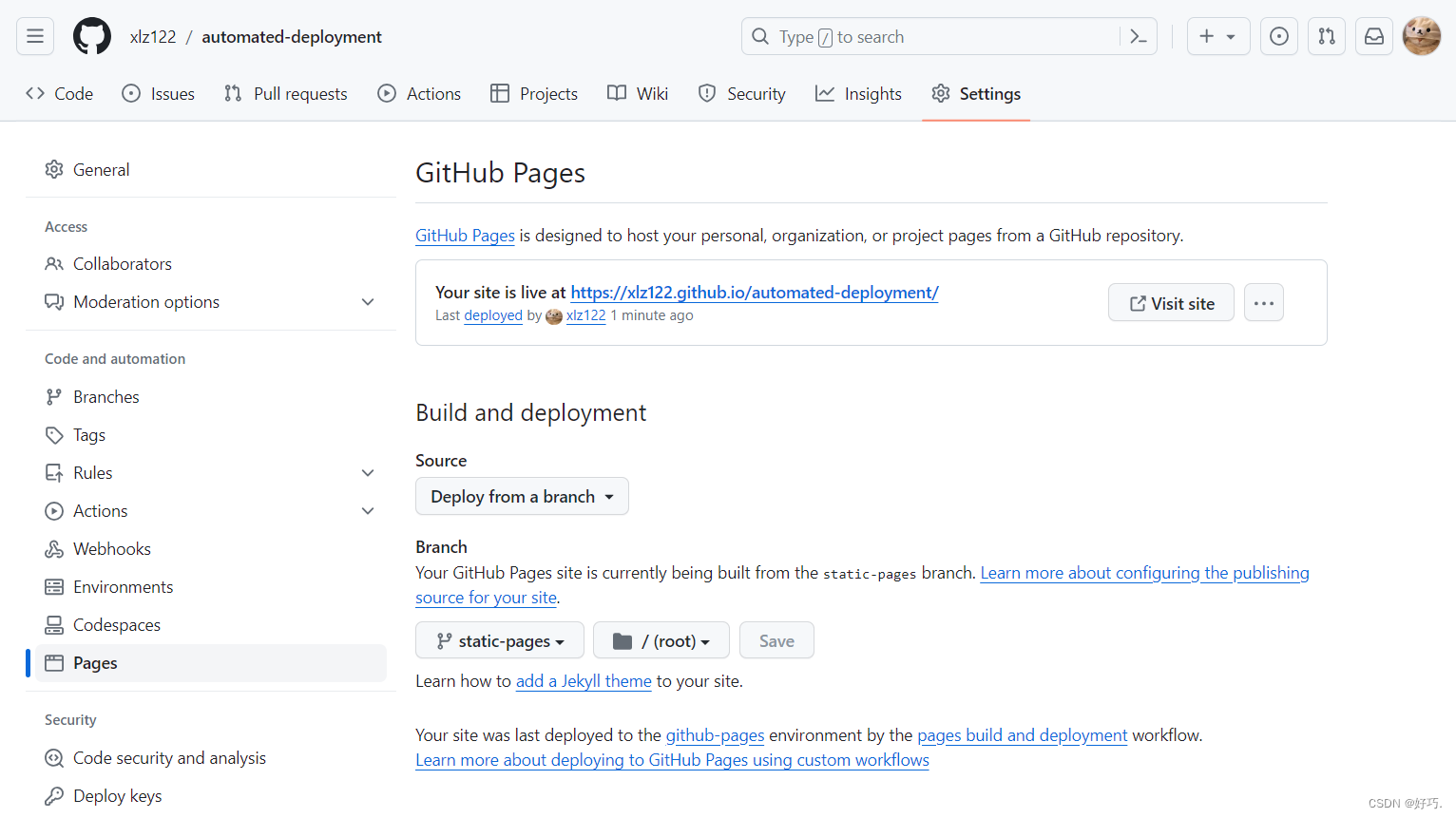The height and width of the screenshot is (818, 1456).
Task: Click the Visit site button
Action: [1171, 303]
